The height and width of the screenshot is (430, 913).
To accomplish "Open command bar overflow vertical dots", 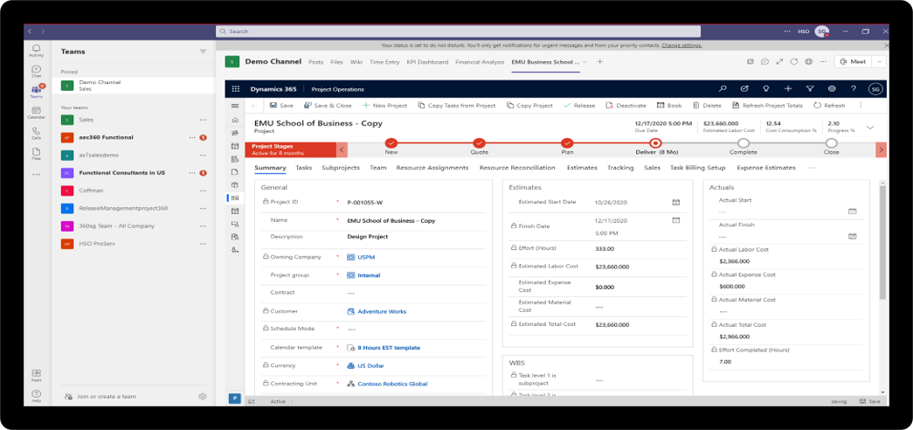I will [861, 105].
